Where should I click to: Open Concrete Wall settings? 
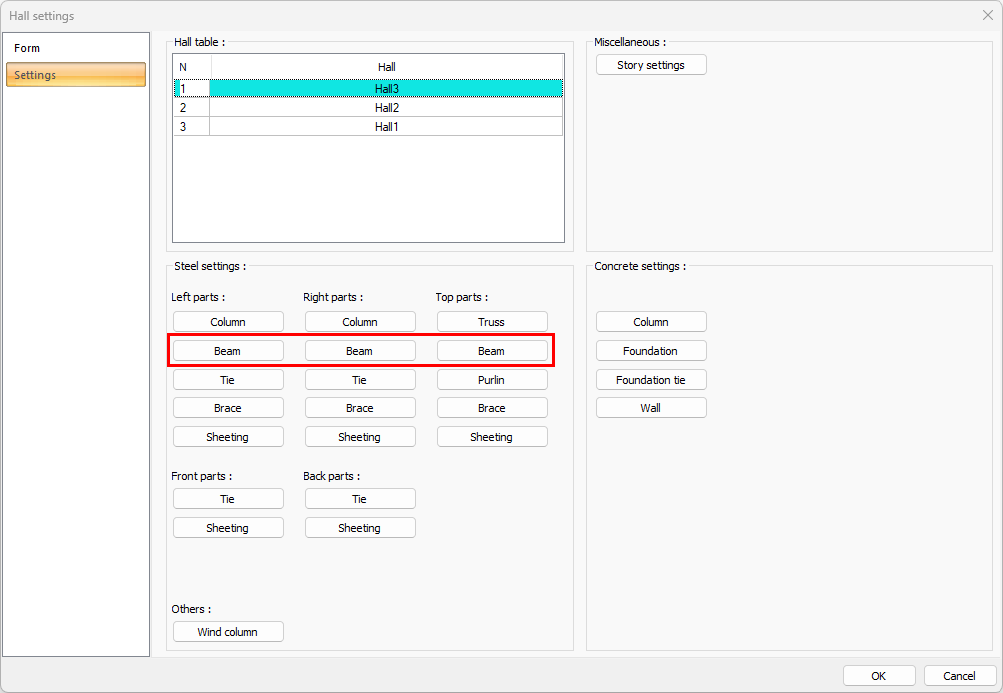(651, 408)
